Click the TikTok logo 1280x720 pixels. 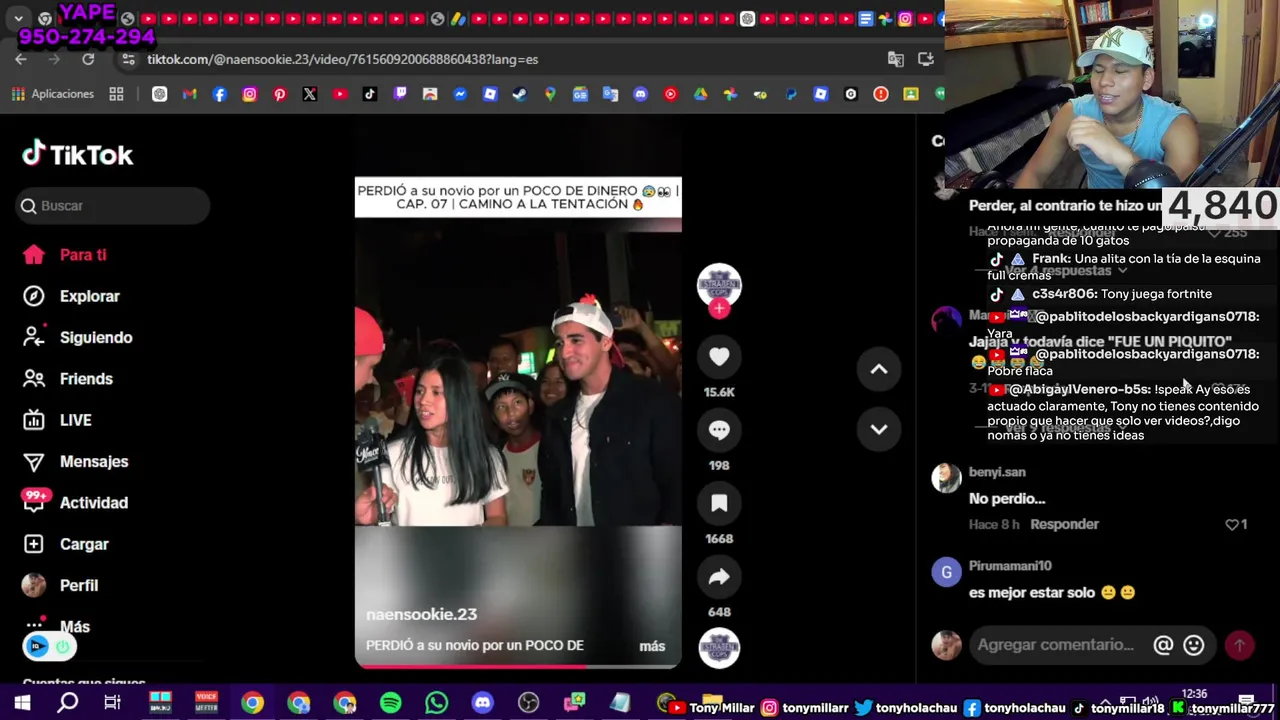[78, 154]
